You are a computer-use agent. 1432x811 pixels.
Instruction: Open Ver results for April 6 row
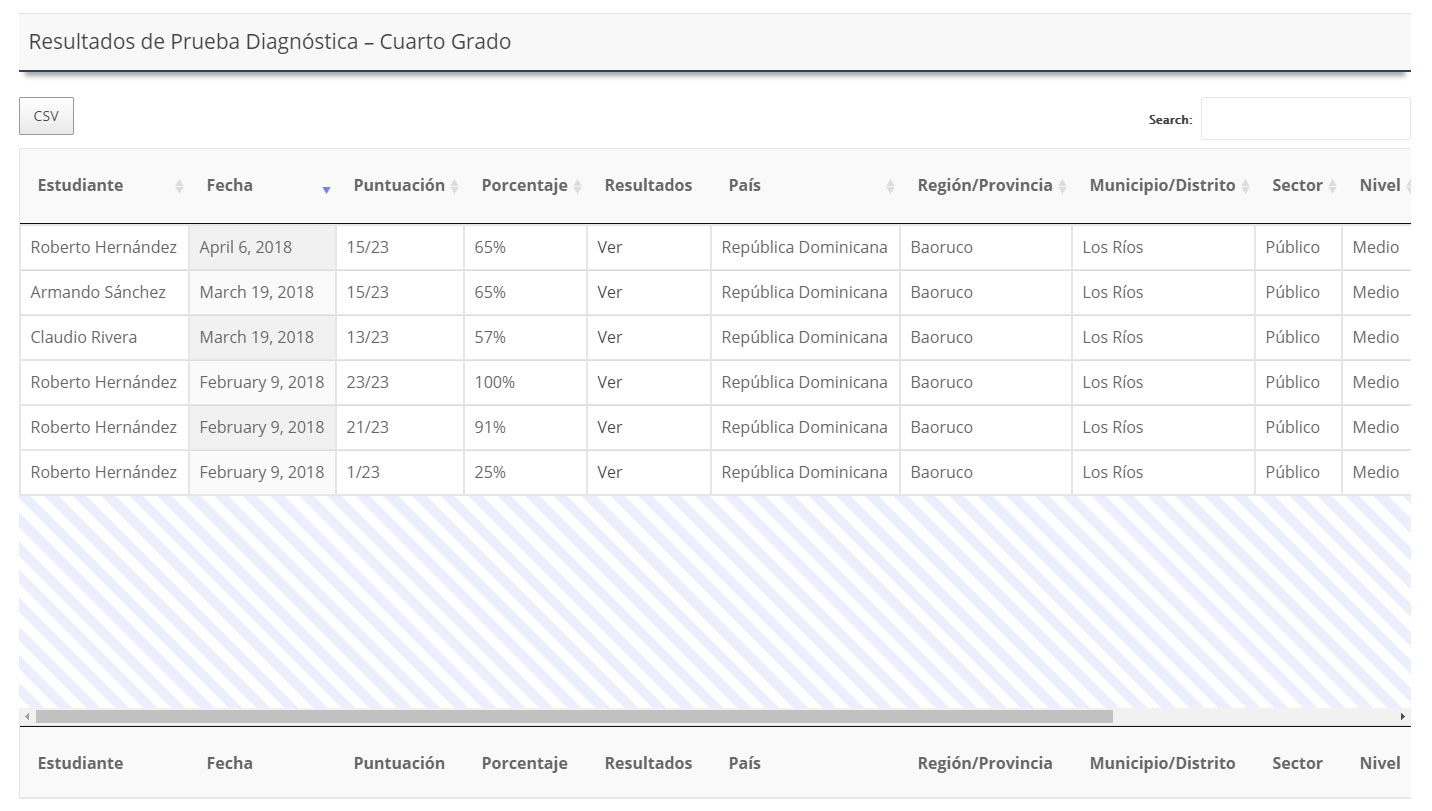(x=609, y=247)
